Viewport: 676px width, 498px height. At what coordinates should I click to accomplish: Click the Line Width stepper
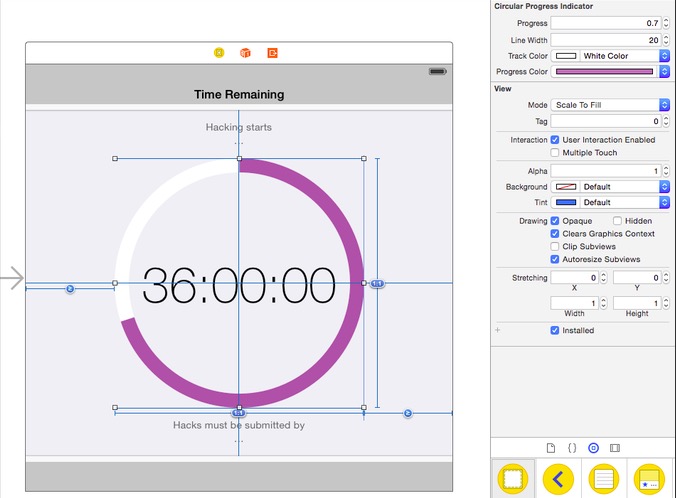coord(666,40)
